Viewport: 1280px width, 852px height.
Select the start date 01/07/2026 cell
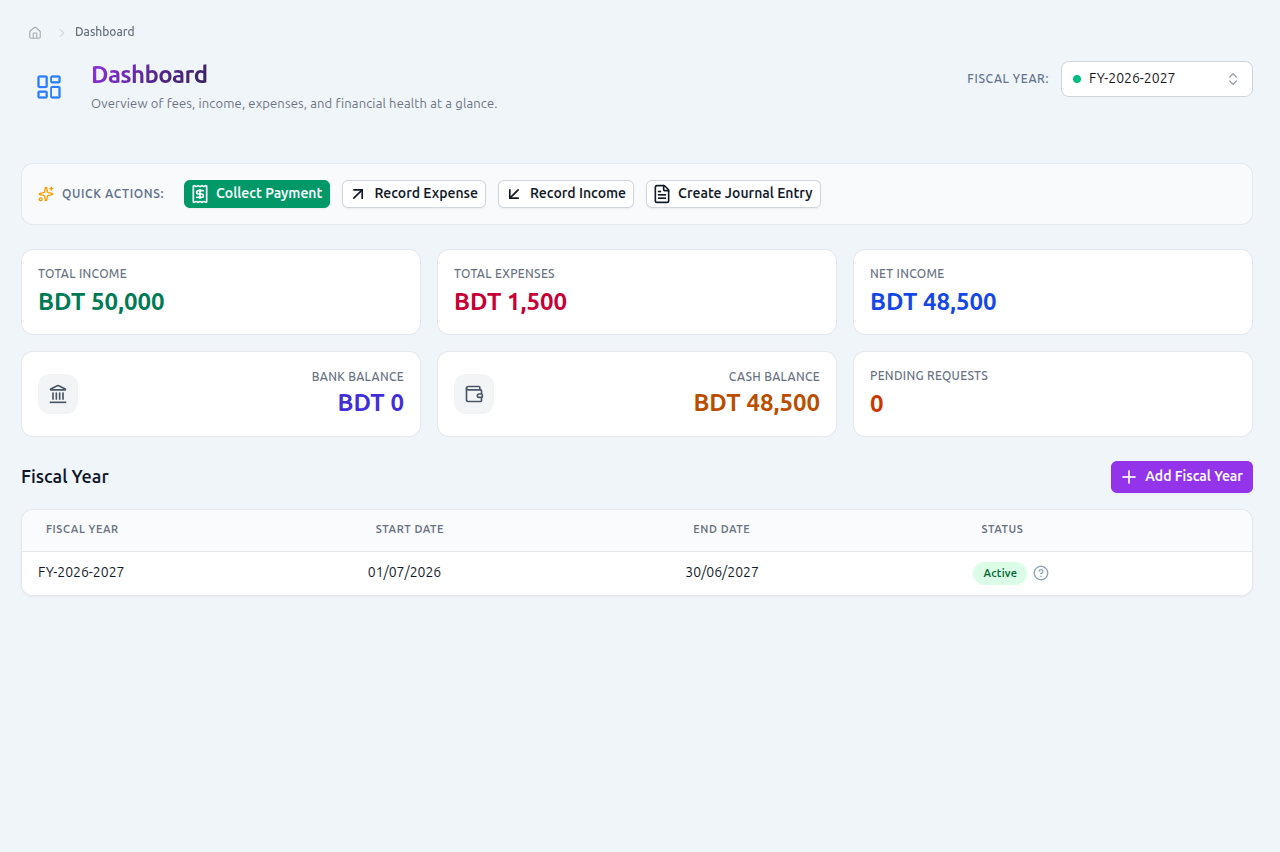pyautogui.click(x=404, y=573)
